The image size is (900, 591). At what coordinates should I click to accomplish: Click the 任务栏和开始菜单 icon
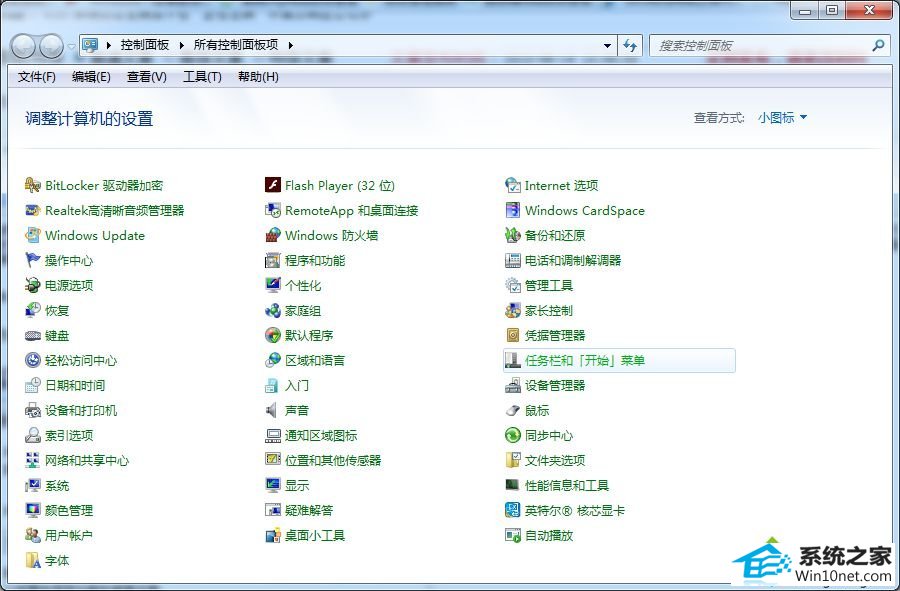click(513, 360)
